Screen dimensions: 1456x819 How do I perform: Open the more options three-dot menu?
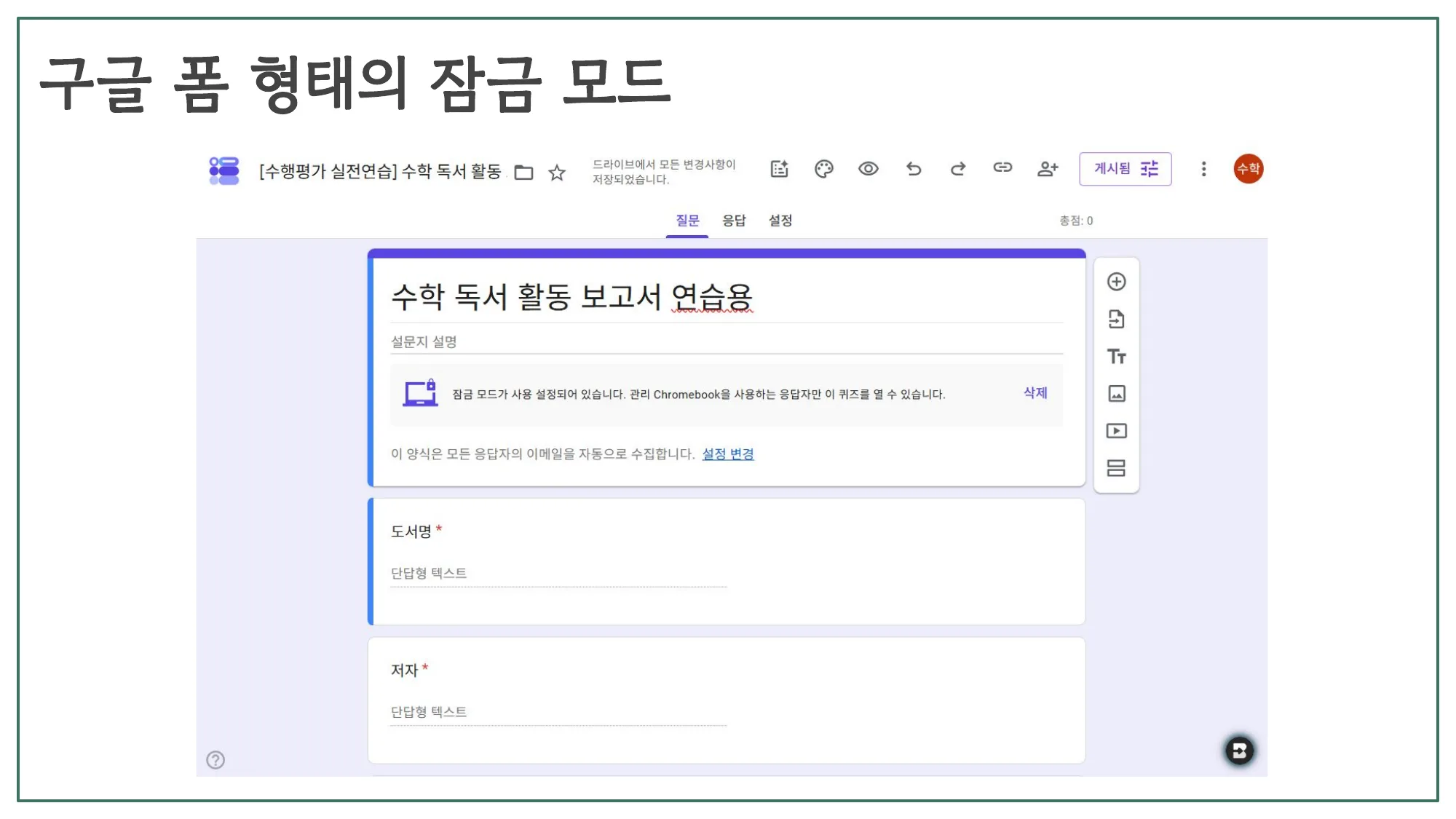[1203, 169]
